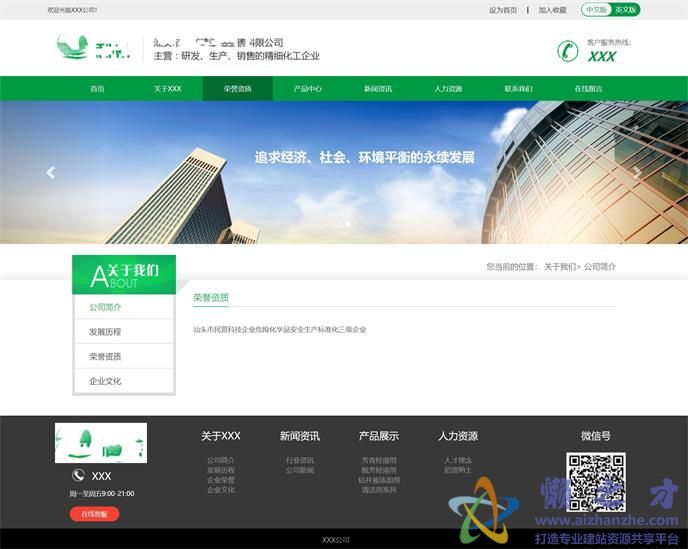Click the green XXX hotline number in header

click(602, 56)
